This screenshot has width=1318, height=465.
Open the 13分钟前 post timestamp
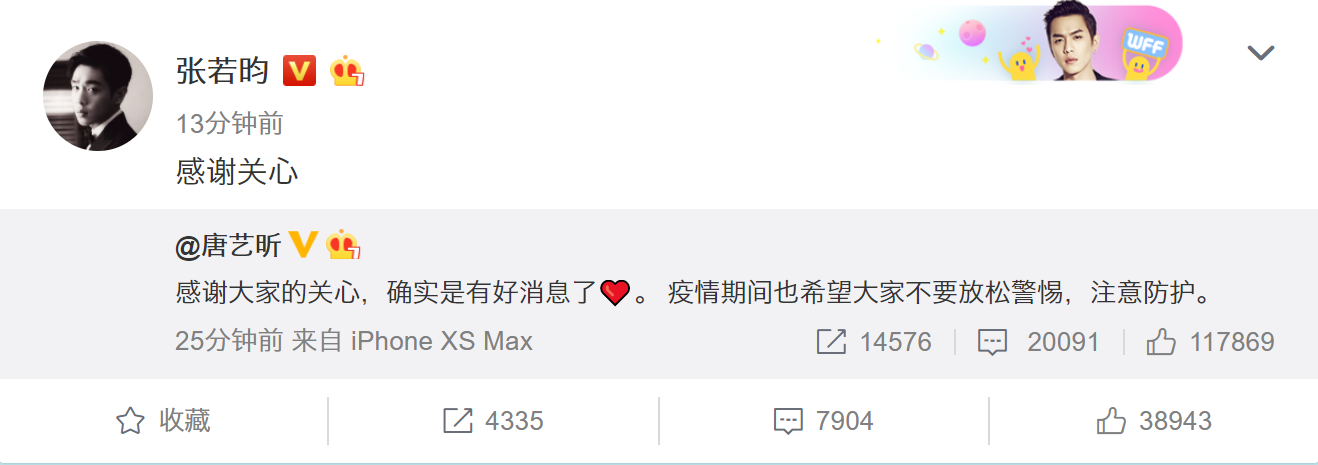point(230,124)
